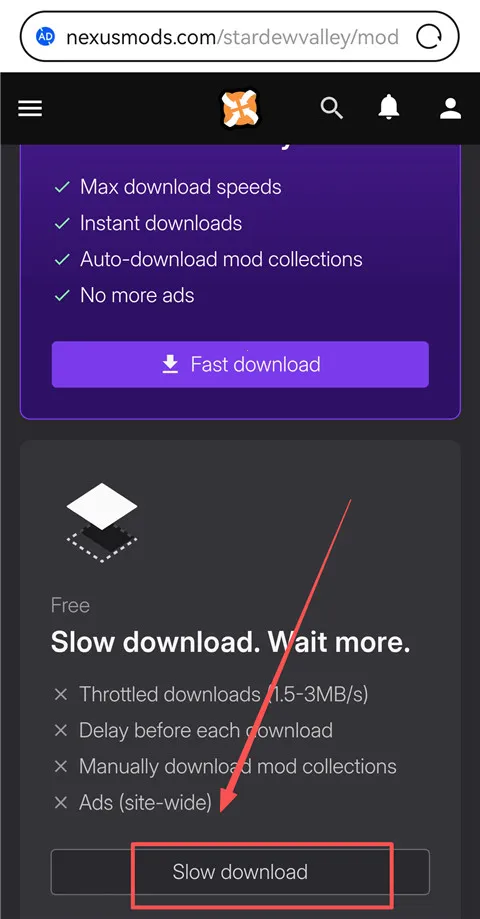
Task: Click the Fast download button
Action: pos(240,365)
